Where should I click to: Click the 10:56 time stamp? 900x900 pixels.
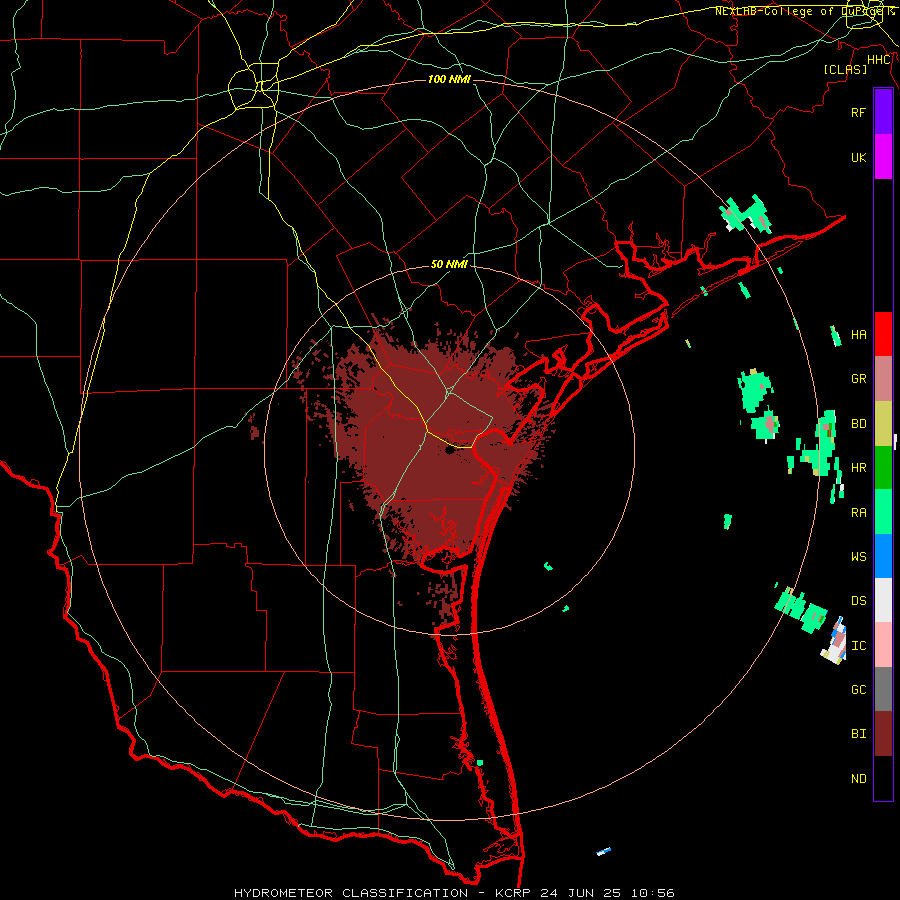pyautogui.click(x=653, y=893)
